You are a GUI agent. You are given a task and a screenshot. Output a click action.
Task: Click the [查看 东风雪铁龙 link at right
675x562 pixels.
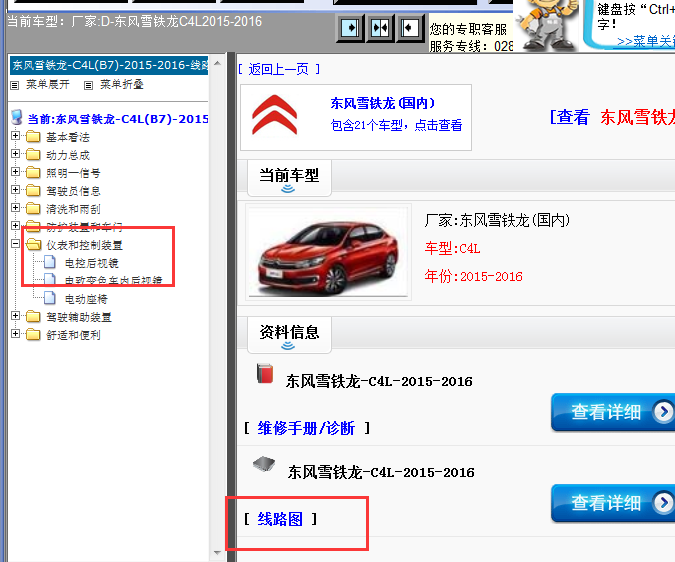click(x=612, y=117)
